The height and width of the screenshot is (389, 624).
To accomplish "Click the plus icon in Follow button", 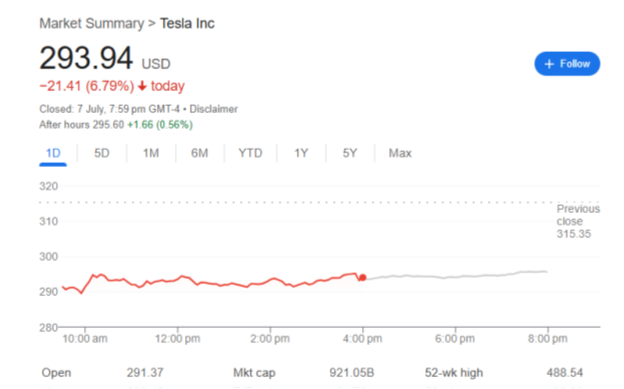I will [x=549, y=64].
